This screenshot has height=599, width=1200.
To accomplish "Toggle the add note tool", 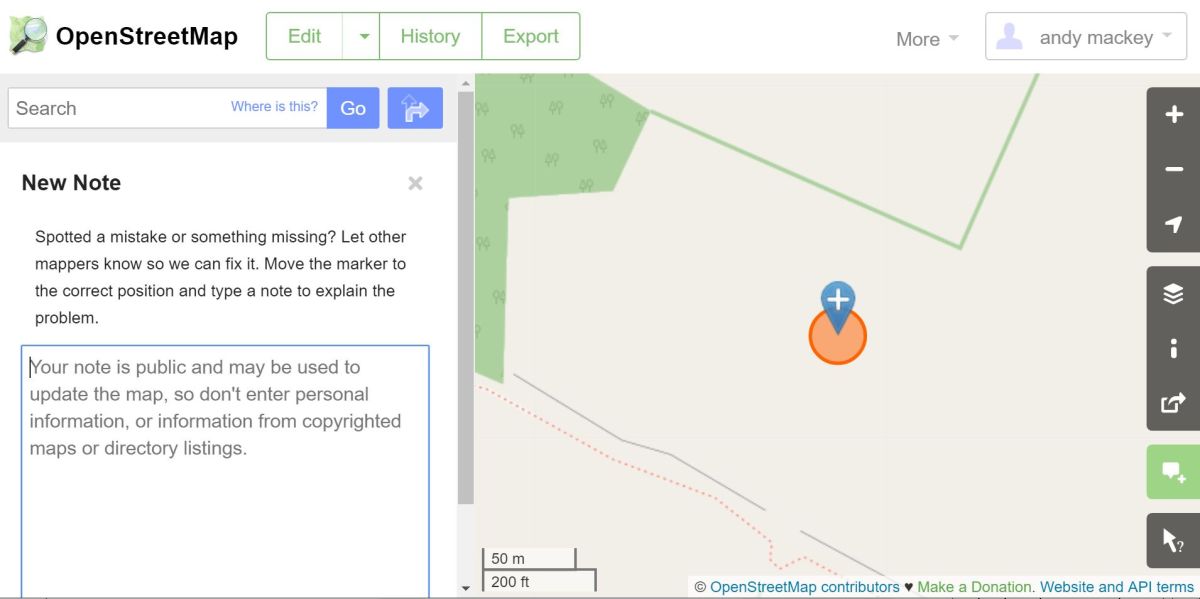I will tap(1173, 472).
